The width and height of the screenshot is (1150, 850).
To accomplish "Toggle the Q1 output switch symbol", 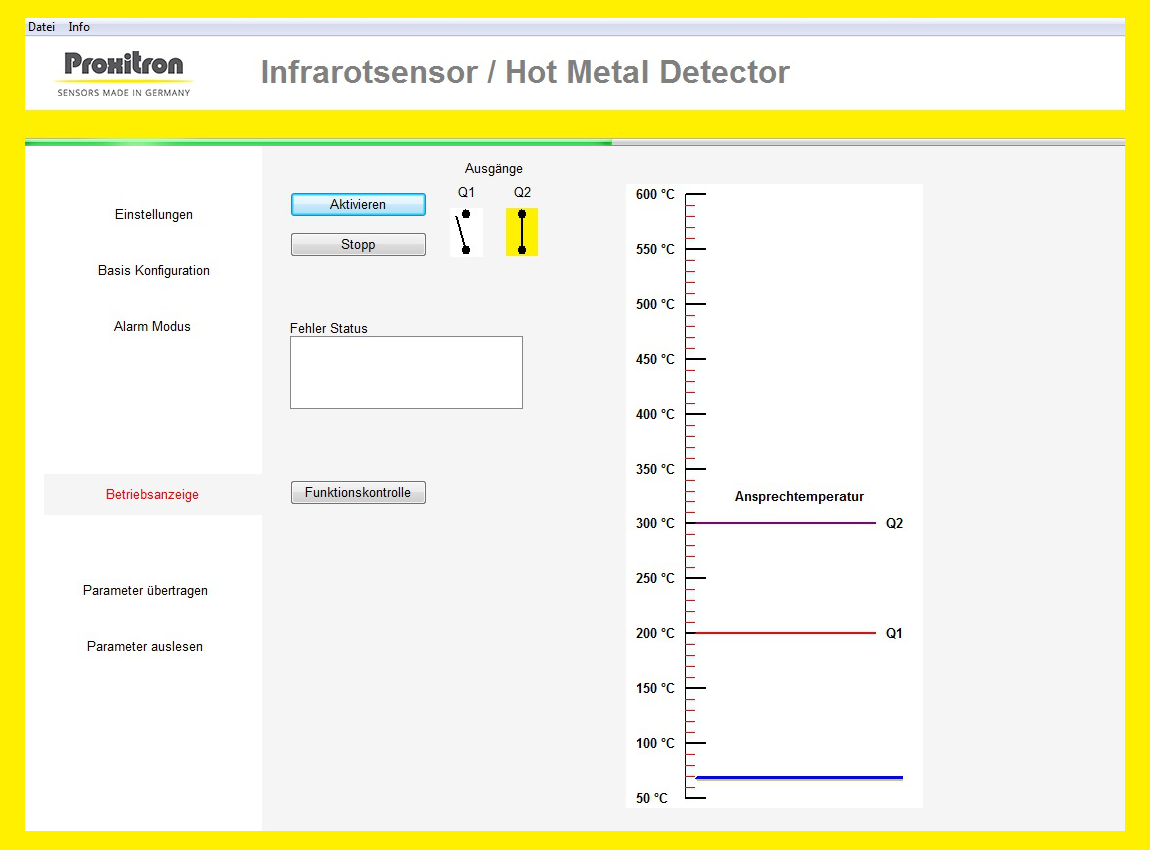I will pos(465,232).
